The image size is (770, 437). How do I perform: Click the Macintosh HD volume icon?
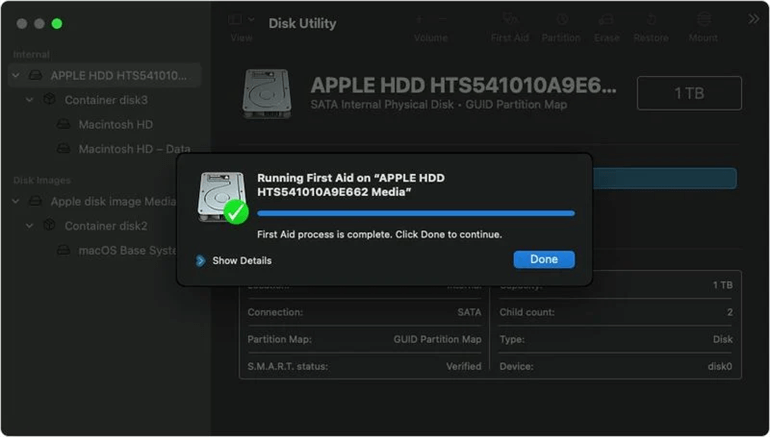(x=63, y=124)
